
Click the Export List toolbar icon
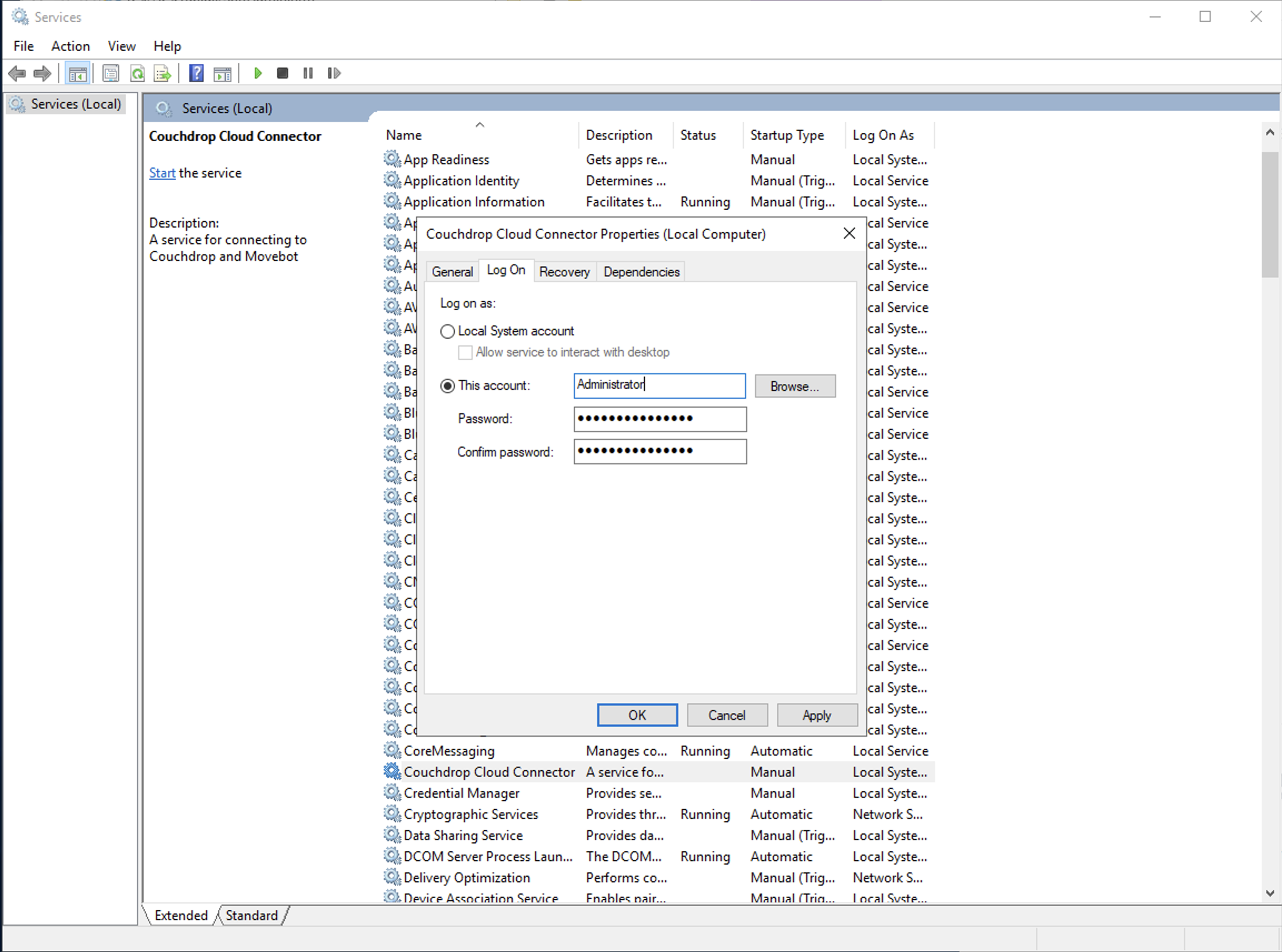pyautogui.click(x=162, y=73)
